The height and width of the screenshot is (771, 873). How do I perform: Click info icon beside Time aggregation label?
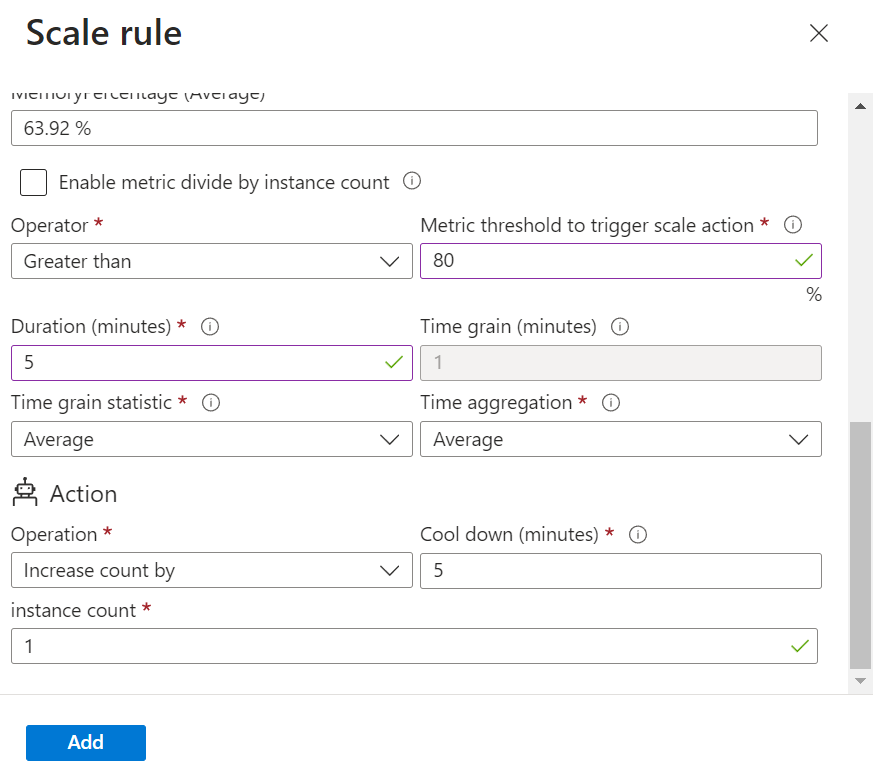(611, 403)
